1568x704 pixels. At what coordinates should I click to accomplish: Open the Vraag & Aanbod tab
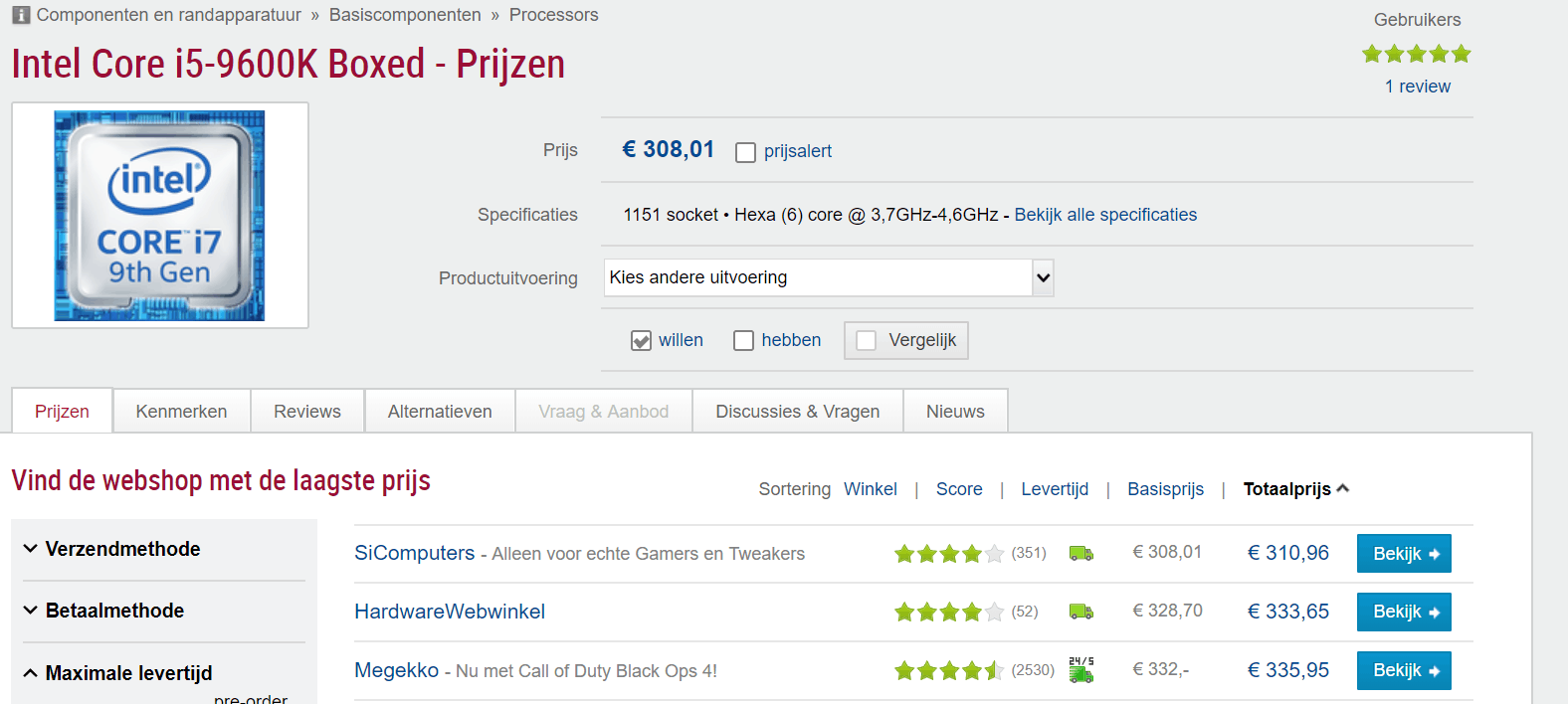coord(604,412)
